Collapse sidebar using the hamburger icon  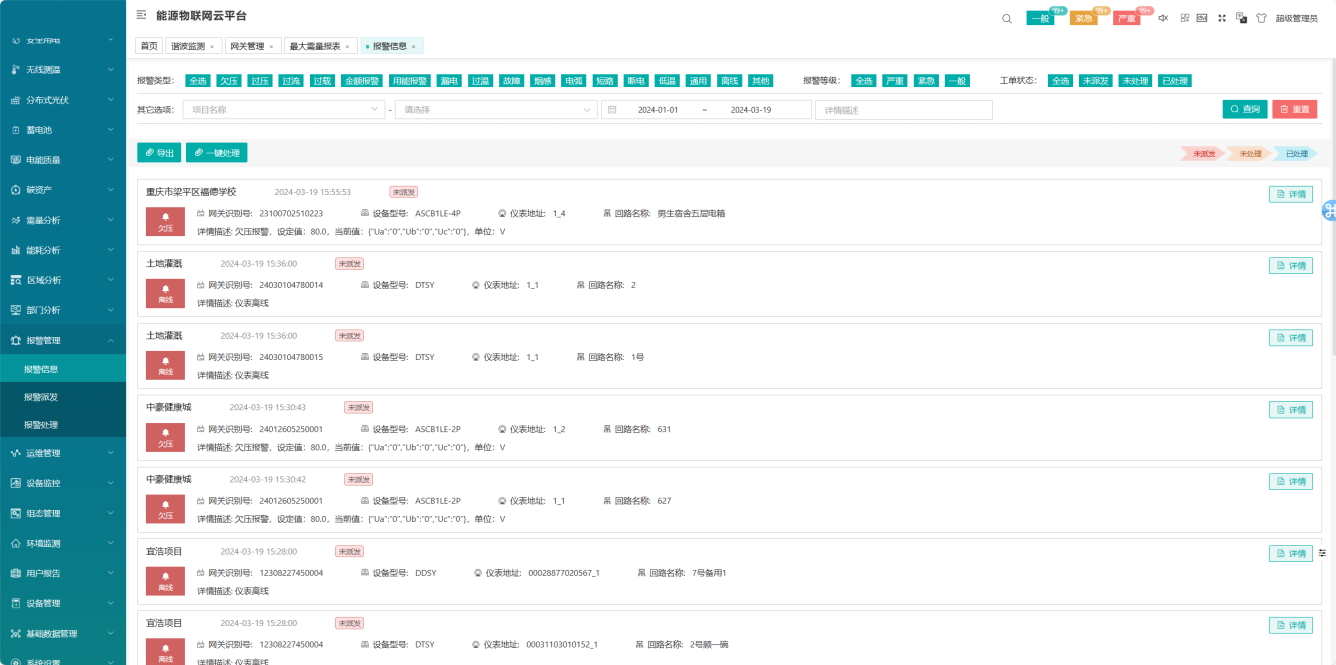(141, 15)
